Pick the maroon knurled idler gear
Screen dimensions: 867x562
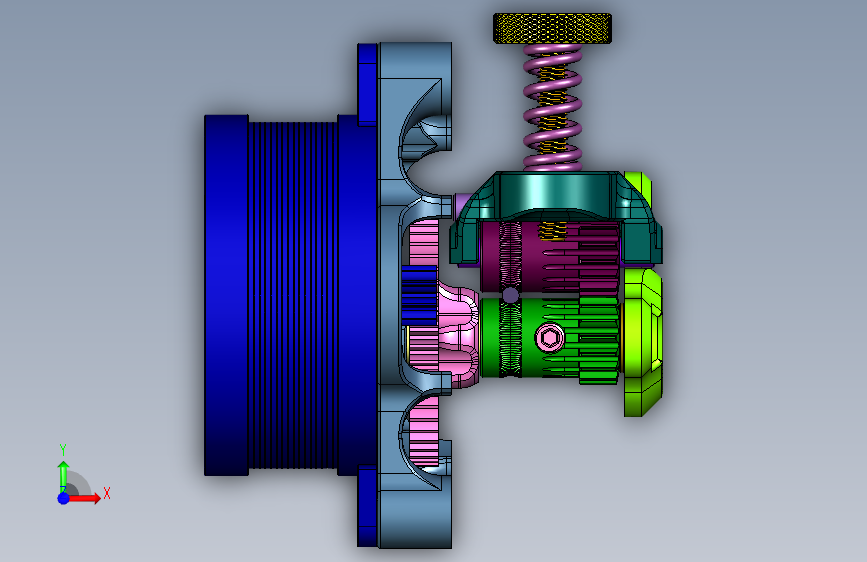tap(551, 257)
